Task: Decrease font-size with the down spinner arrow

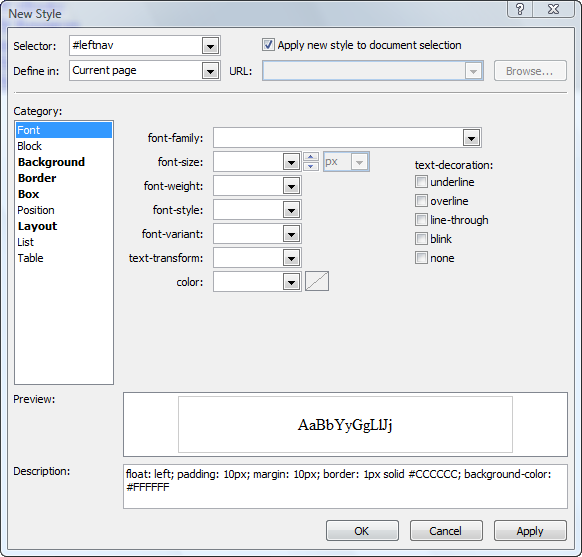Action: click(x=311, y=166)
